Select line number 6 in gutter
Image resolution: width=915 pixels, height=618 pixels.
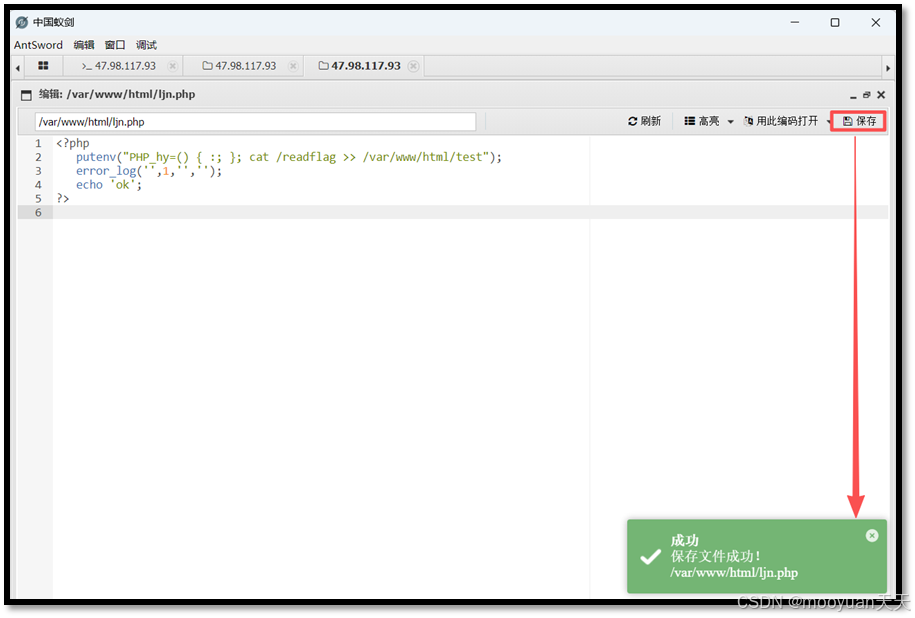38,212
